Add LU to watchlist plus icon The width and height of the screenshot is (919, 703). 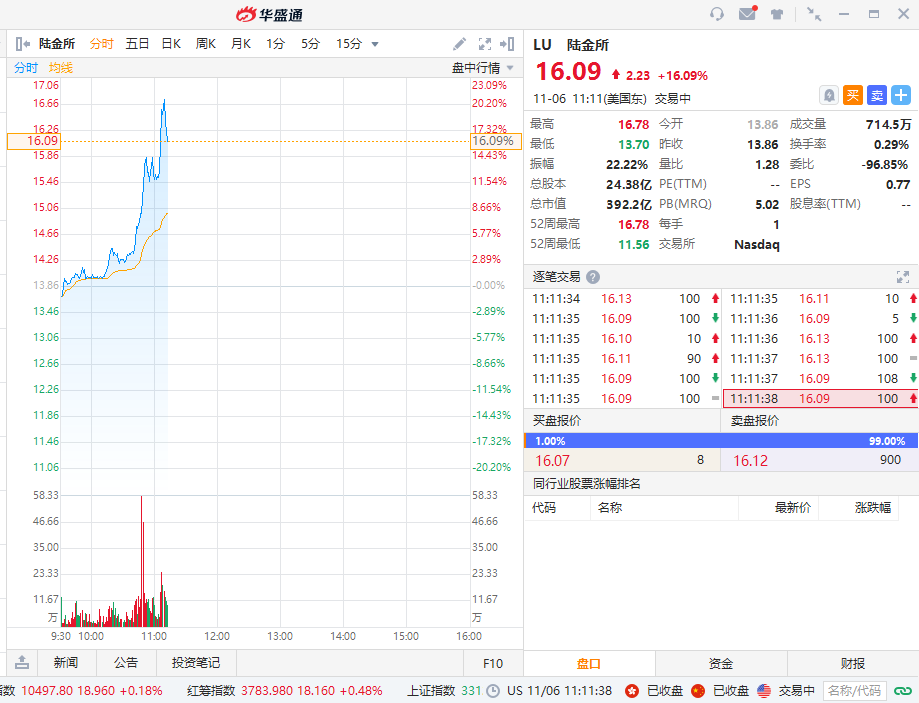click(x=901, y=95)
